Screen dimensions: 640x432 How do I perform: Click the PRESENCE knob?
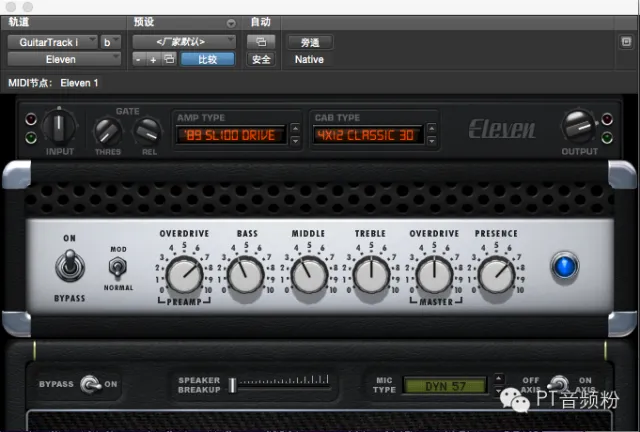pyautogui.click(x=496, y=275)
